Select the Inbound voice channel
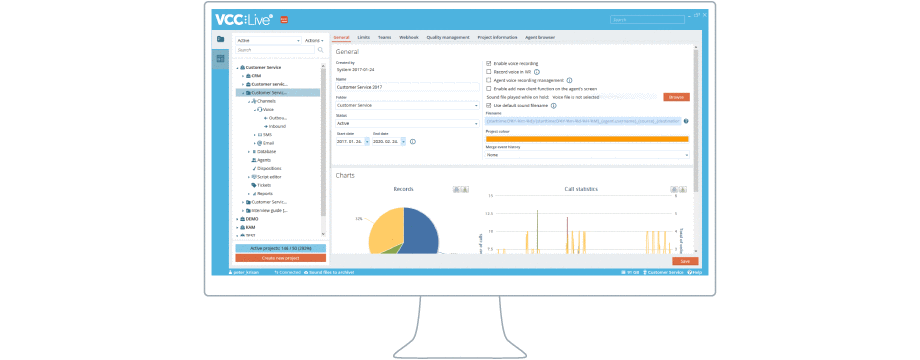This screenshot has height=360, width=920. pos(275,126)
